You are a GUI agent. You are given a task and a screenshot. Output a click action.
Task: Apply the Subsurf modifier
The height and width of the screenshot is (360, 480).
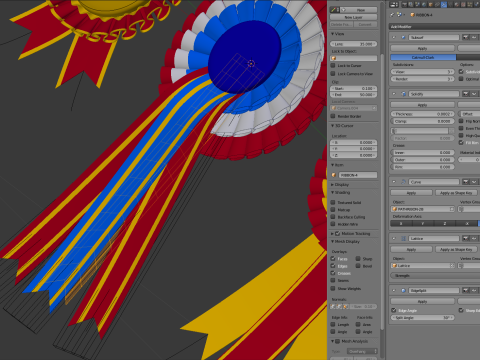[423, 48]
